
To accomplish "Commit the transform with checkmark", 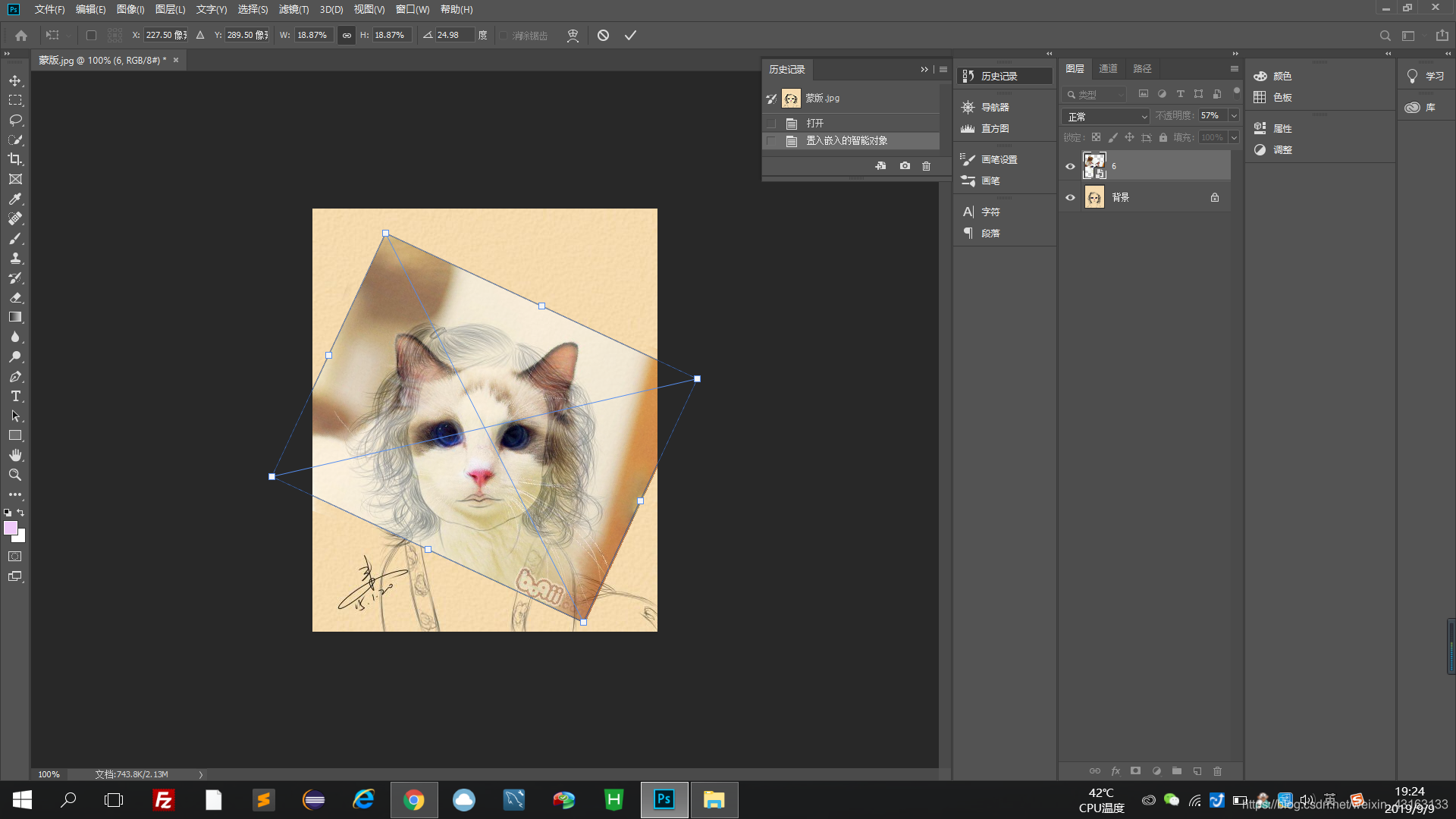I will click(x=630, y=36).
